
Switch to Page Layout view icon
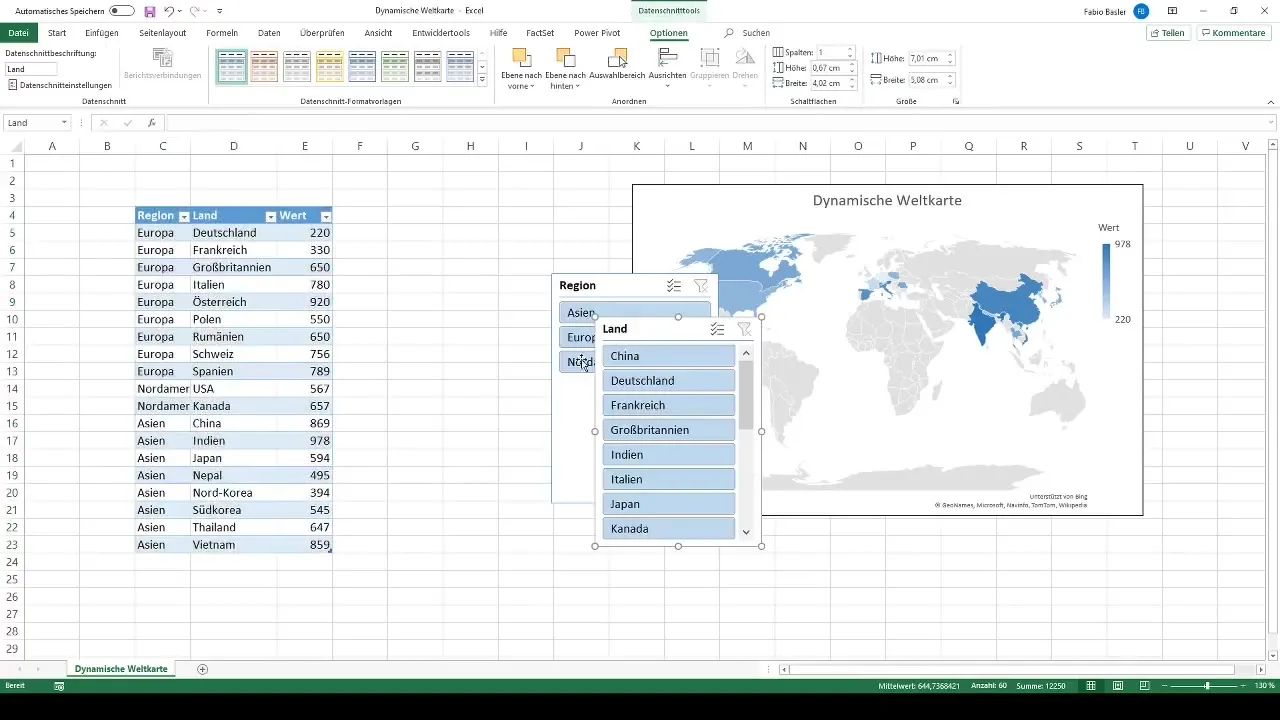(1117, 686)
